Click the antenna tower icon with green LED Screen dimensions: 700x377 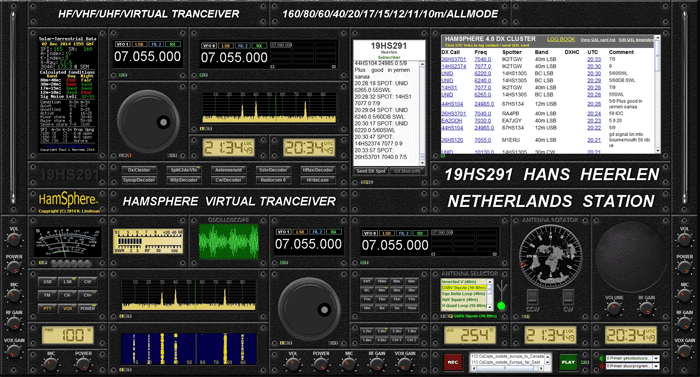501,296
